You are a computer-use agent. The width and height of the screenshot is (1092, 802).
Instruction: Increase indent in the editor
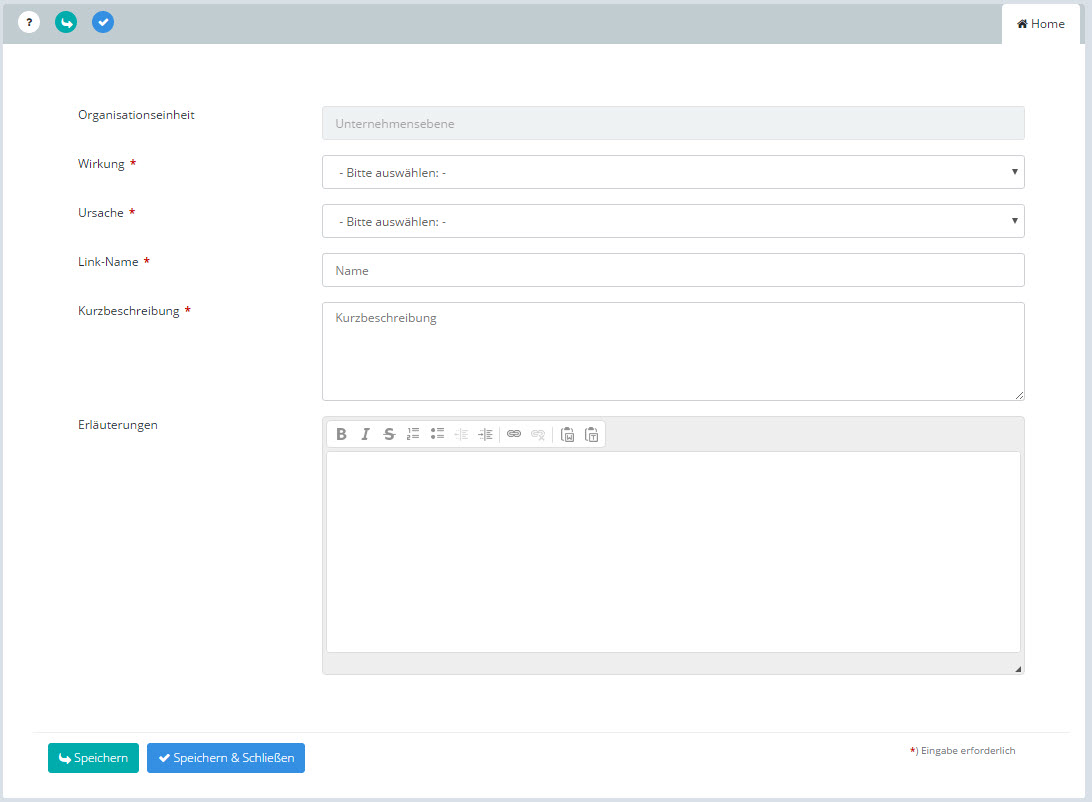tap(485, 434)
